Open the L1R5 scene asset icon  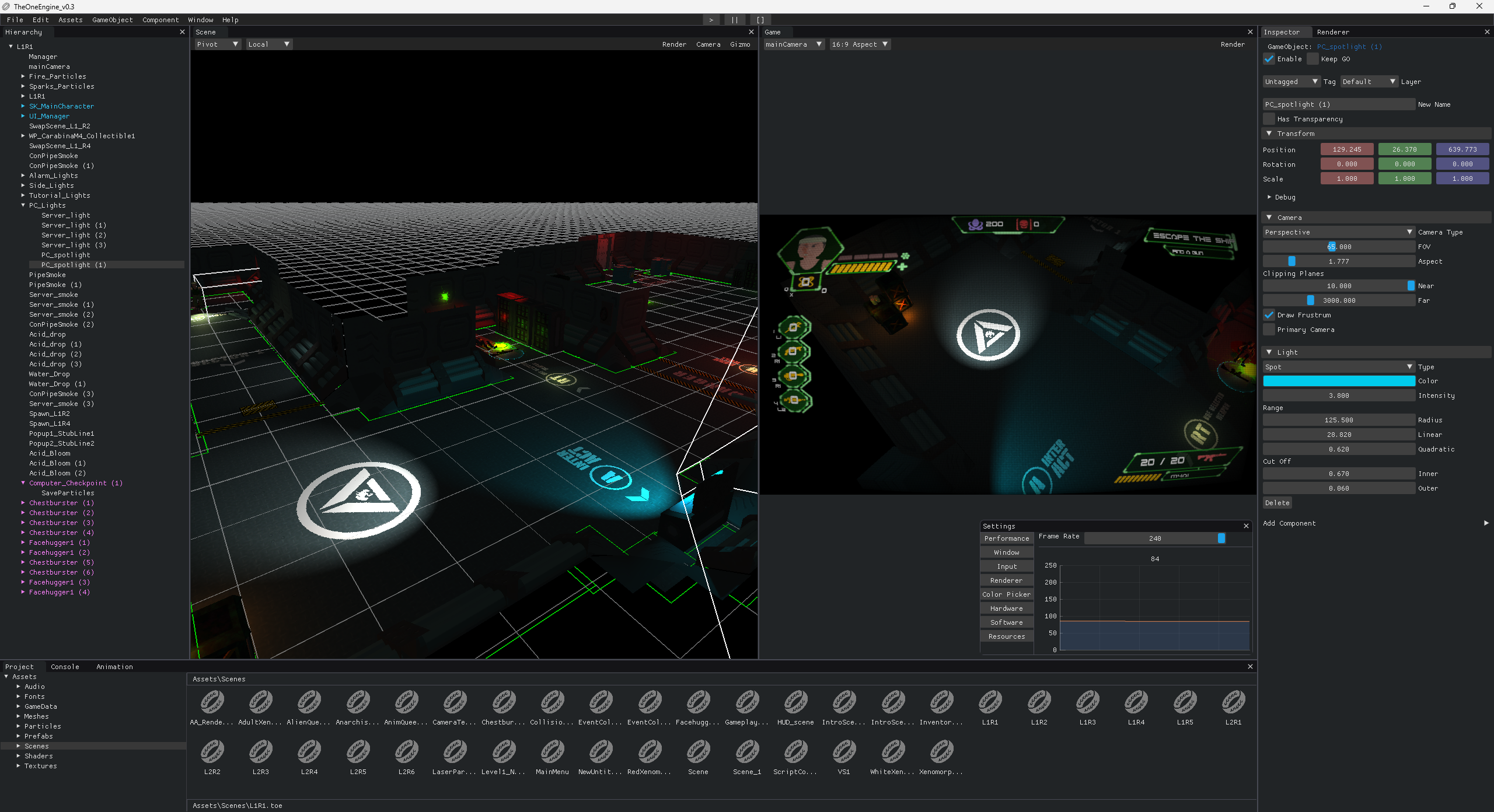tap(1185, 702)
